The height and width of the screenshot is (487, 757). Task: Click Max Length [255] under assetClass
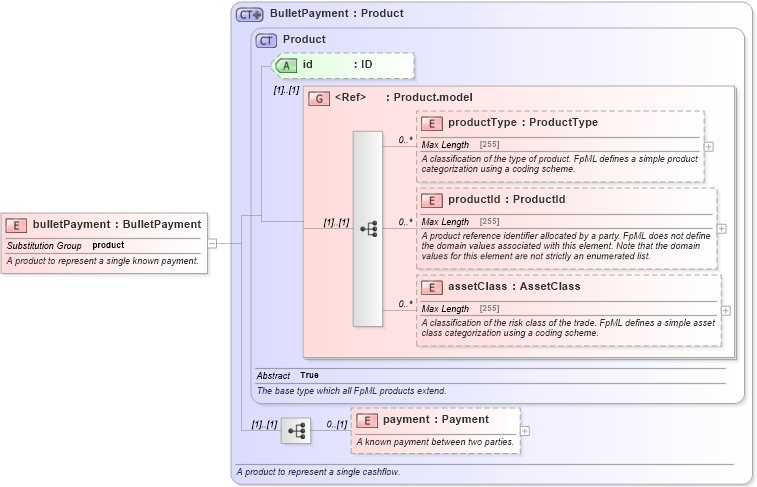461,309
